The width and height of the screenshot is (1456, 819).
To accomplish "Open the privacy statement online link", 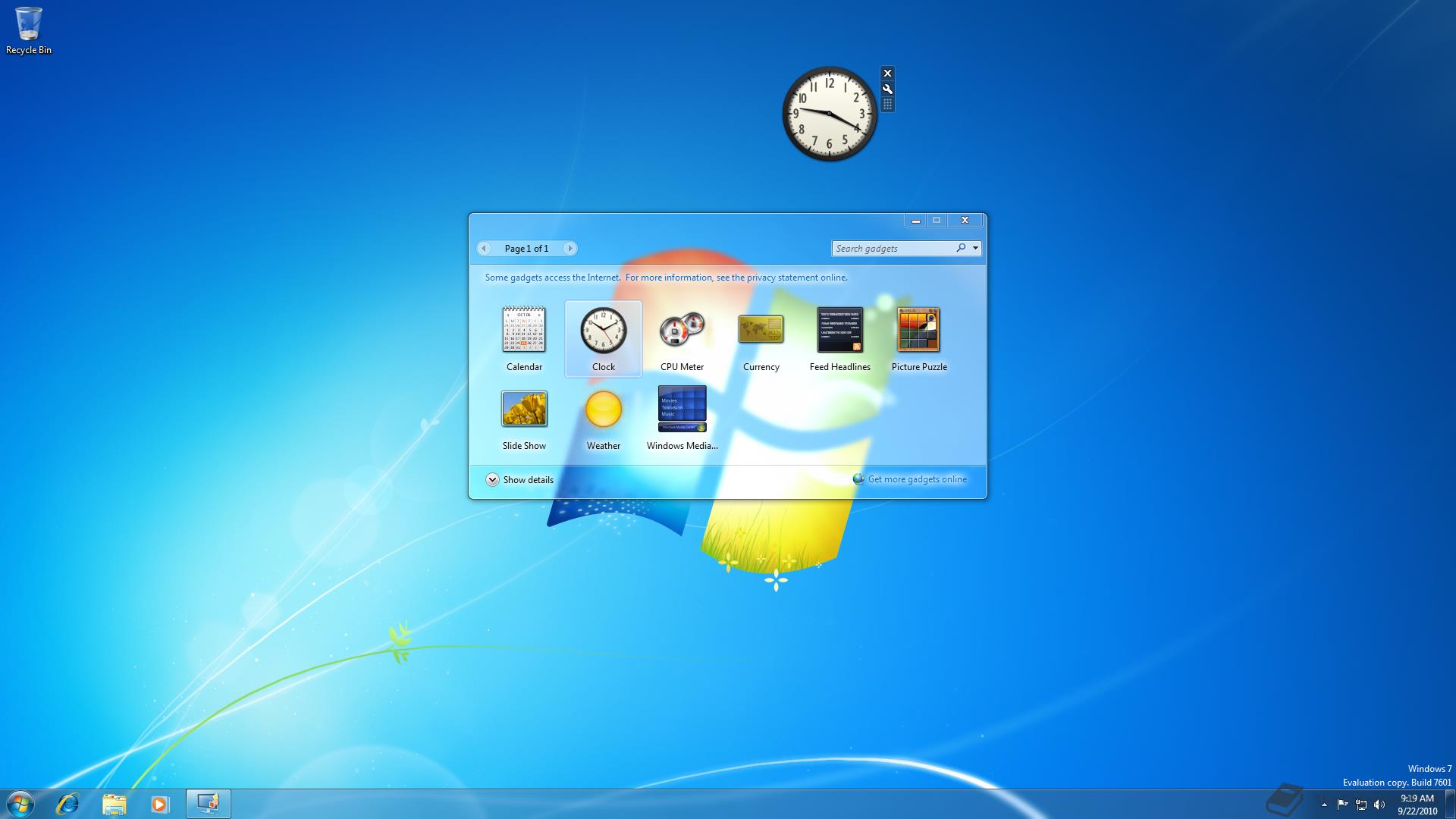I will point(736,278).
